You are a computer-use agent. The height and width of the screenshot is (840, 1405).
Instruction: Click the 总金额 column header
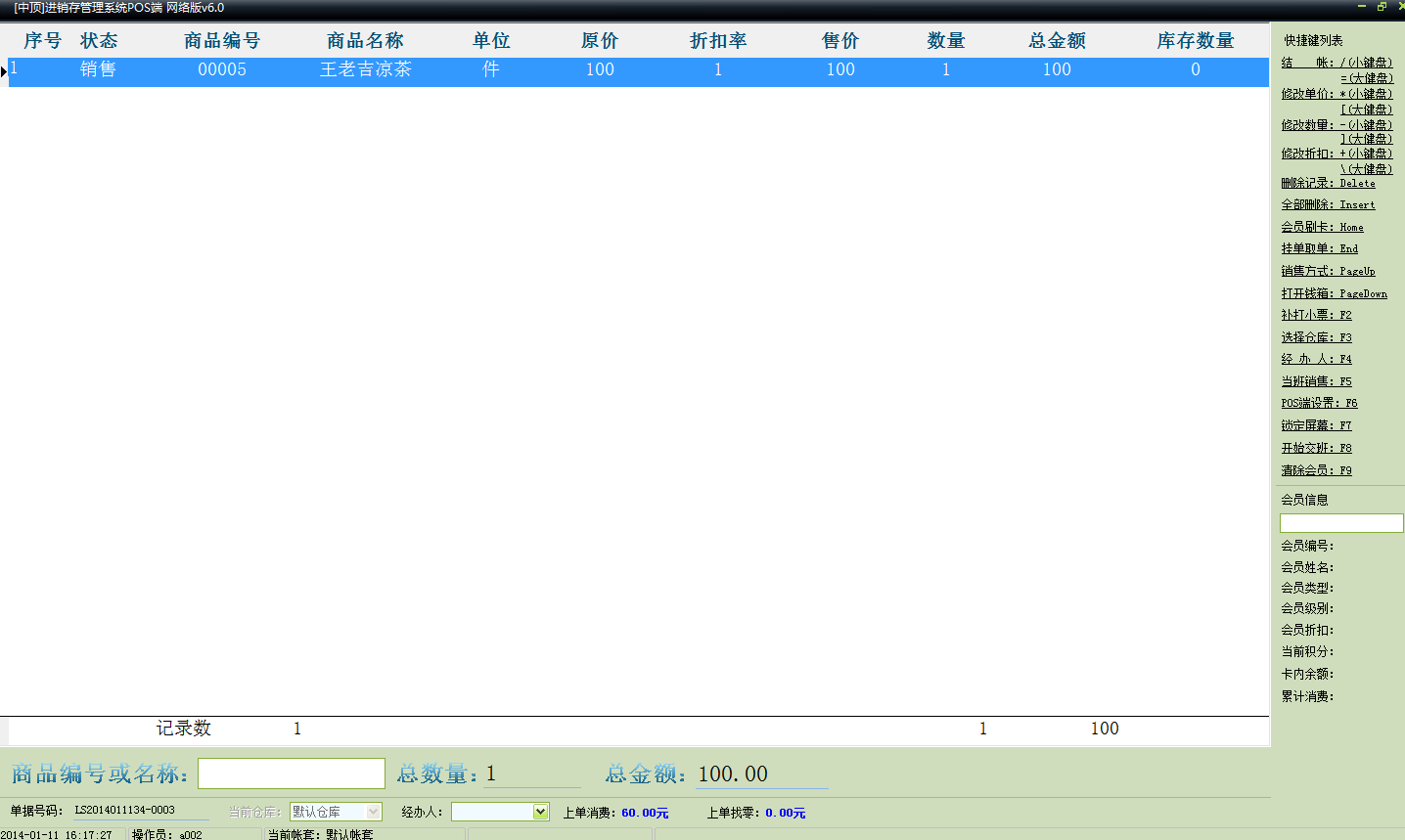click(x=1057, y=41)
